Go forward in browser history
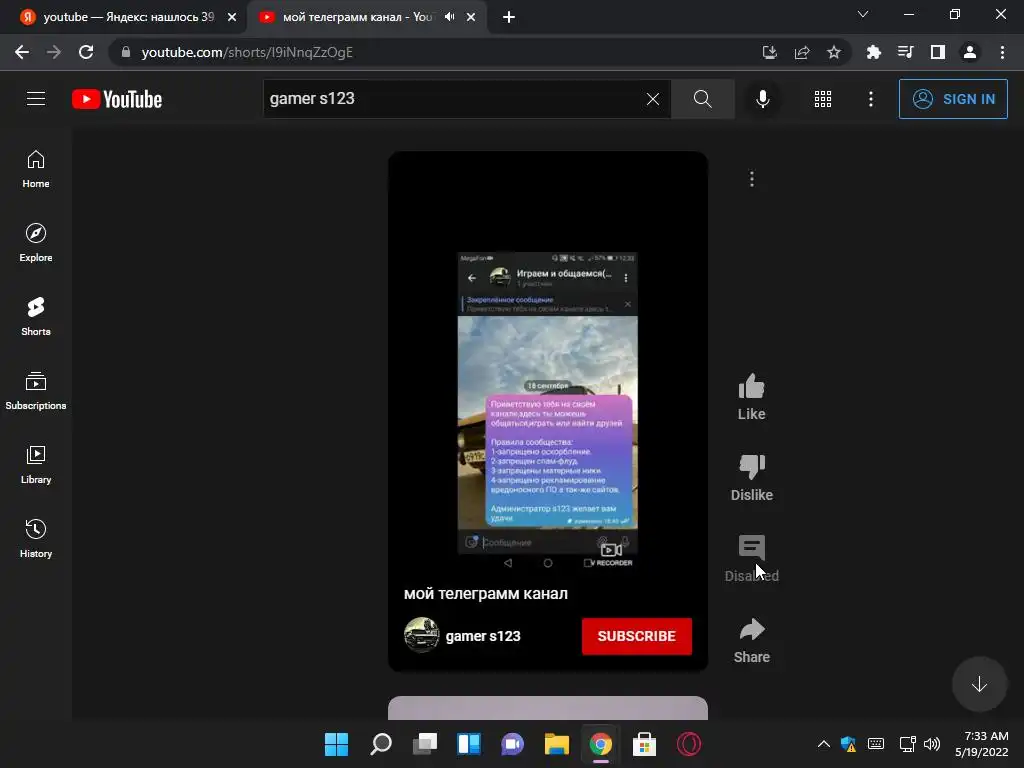The height and width of the screenshot is (768, 1024). coord(54,52)
